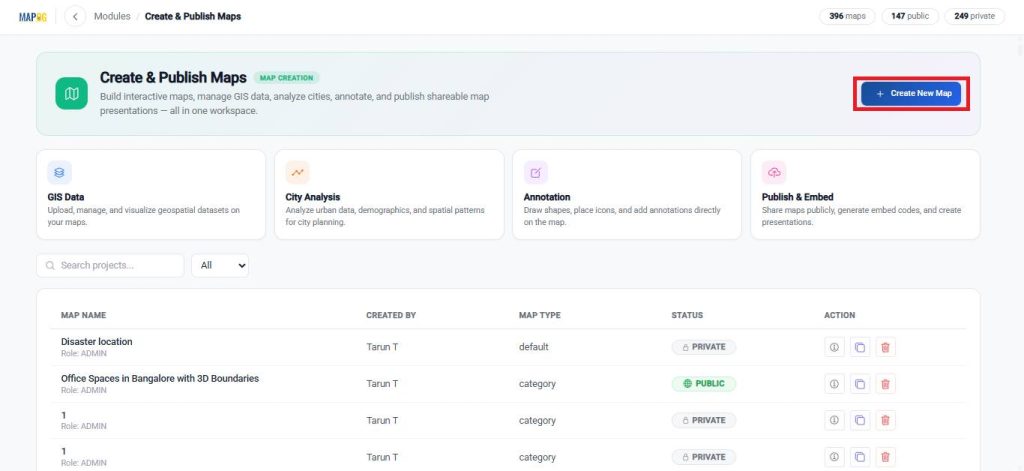Screen dimensions: 1024x471
Task: Click the 147 public counter pill
Action: coord(910,16)
